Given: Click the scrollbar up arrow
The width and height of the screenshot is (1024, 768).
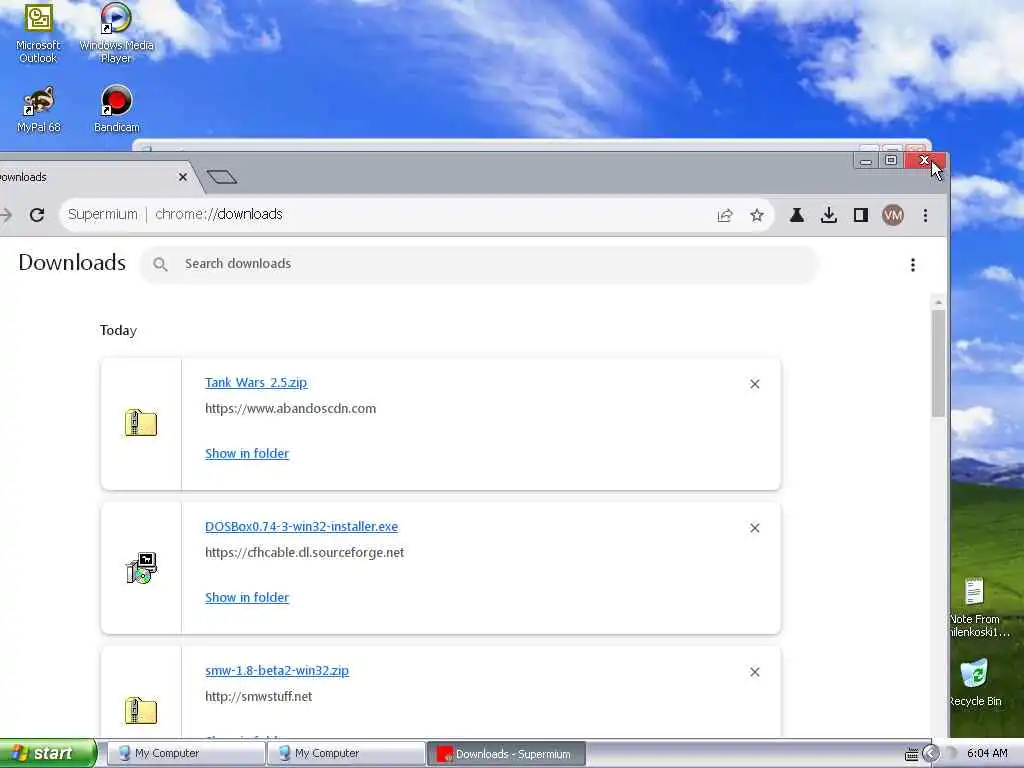Looking at the screenshot, I should pos(938,302).
